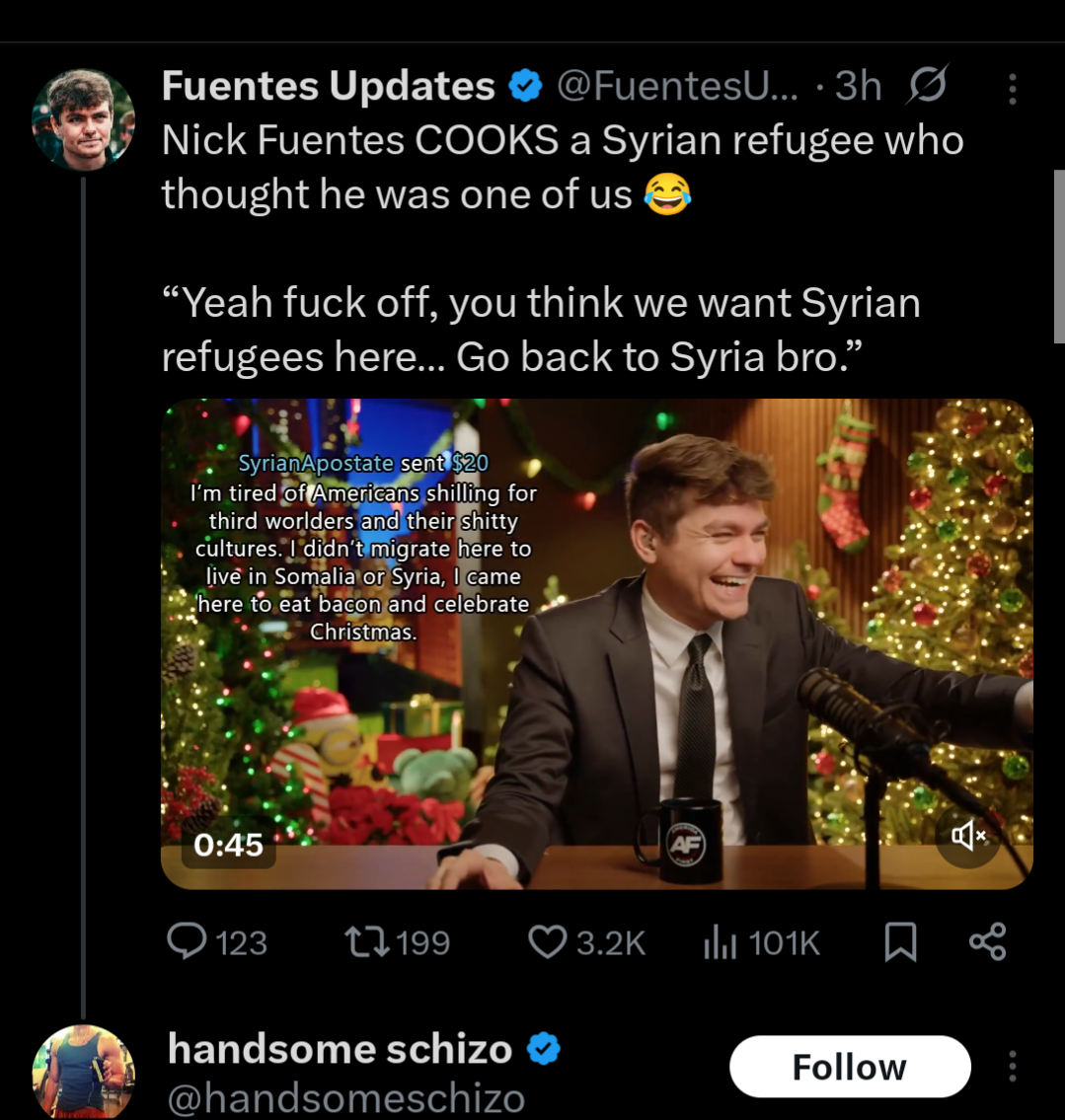
Task: Bookmark the Fuentes Updates tweet
Action: tap(899, 942)
